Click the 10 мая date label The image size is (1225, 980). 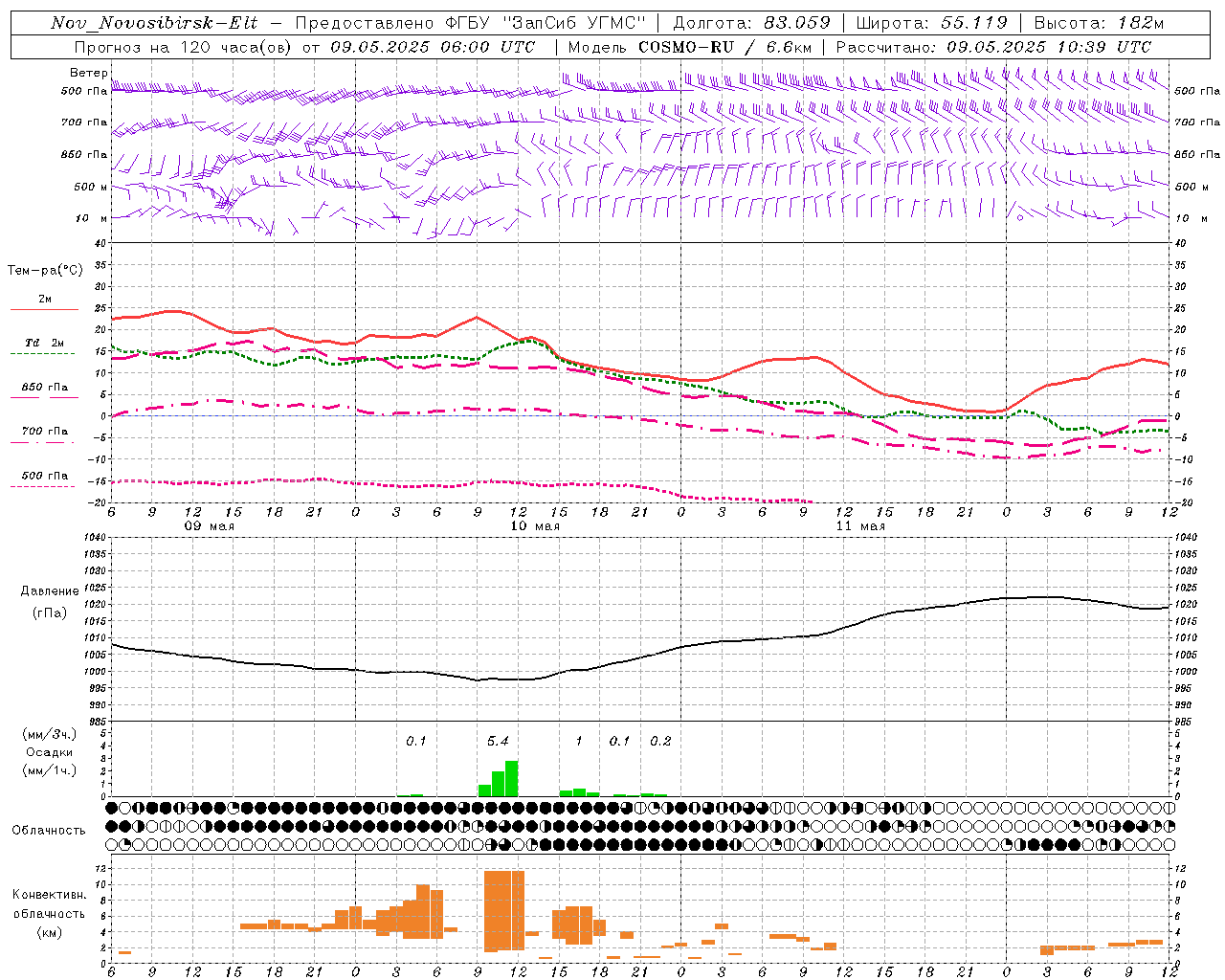point(534,526)
